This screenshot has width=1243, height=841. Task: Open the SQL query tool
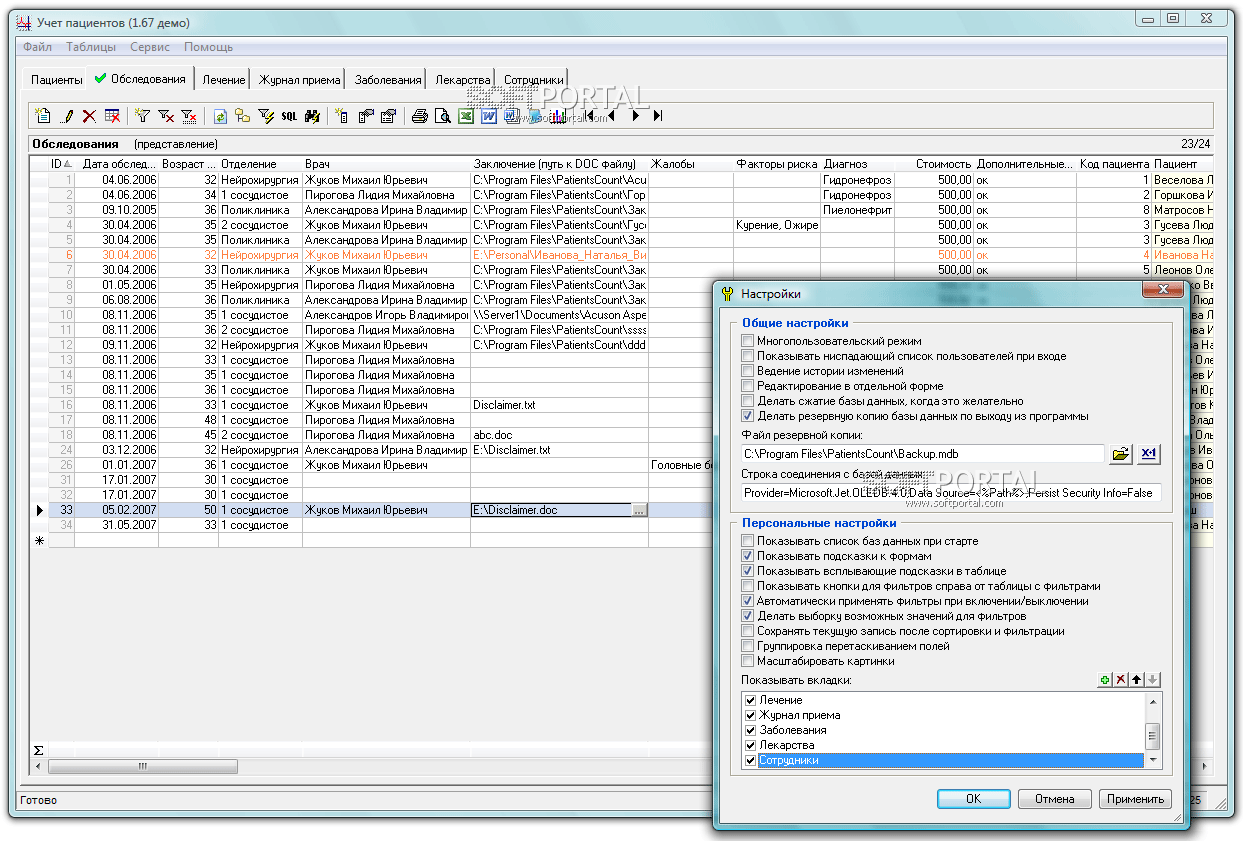point(289,116)
